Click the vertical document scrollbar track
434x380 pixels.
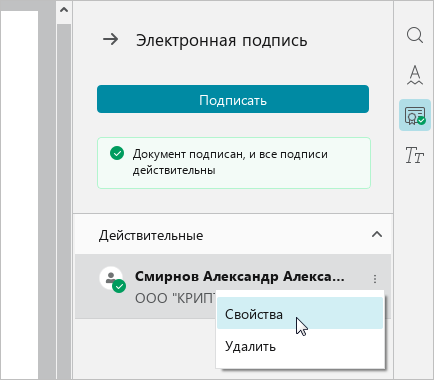point(64,200)
